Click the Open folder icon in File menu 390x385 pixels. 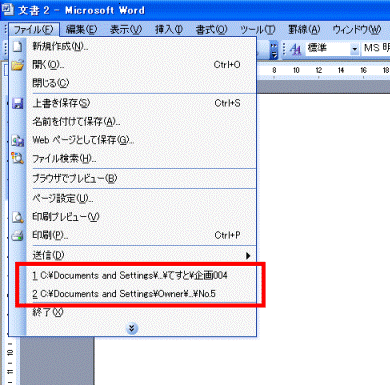pos(17,65)
